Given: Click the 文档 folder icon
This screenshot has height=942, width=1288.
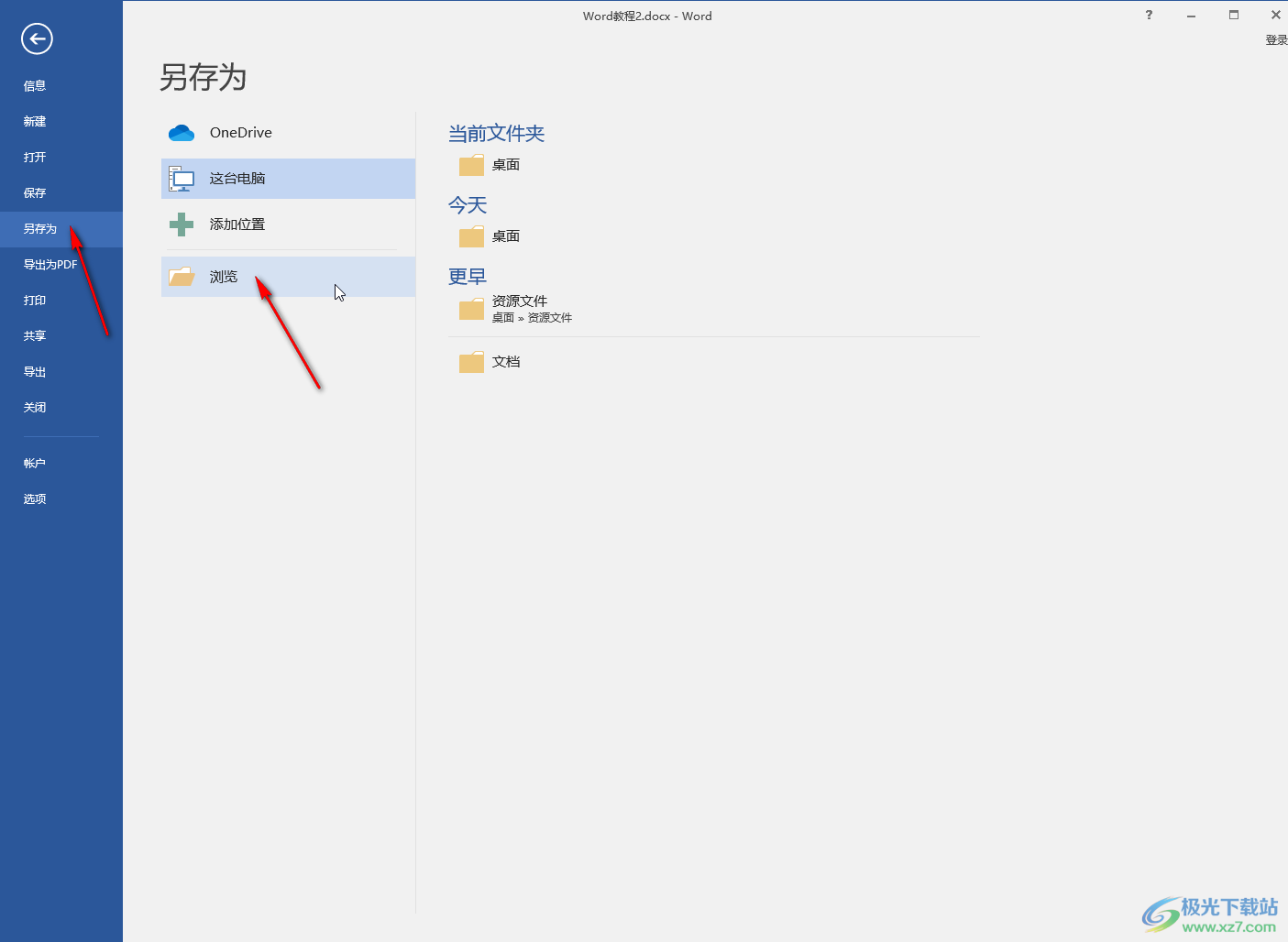Looking at the screenshot, I should coord(471,362).
